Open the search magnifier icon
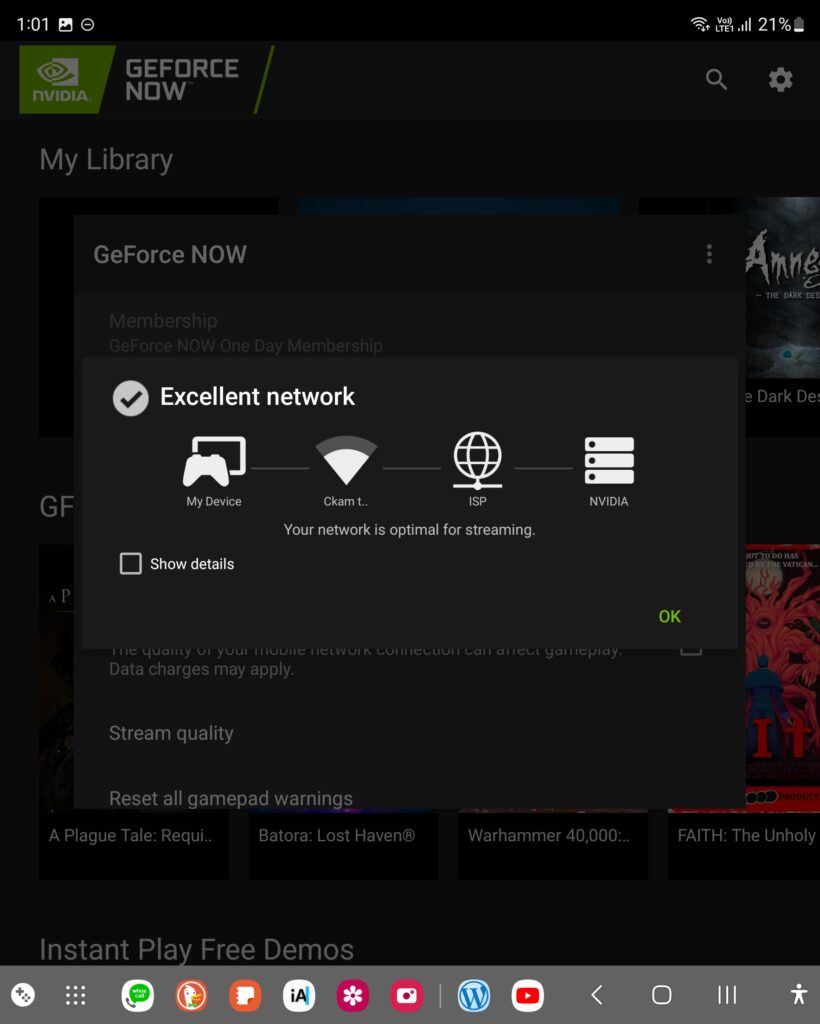Image resolution: width=820 pixels, height=1024 pixels. (x=716, y=80)
